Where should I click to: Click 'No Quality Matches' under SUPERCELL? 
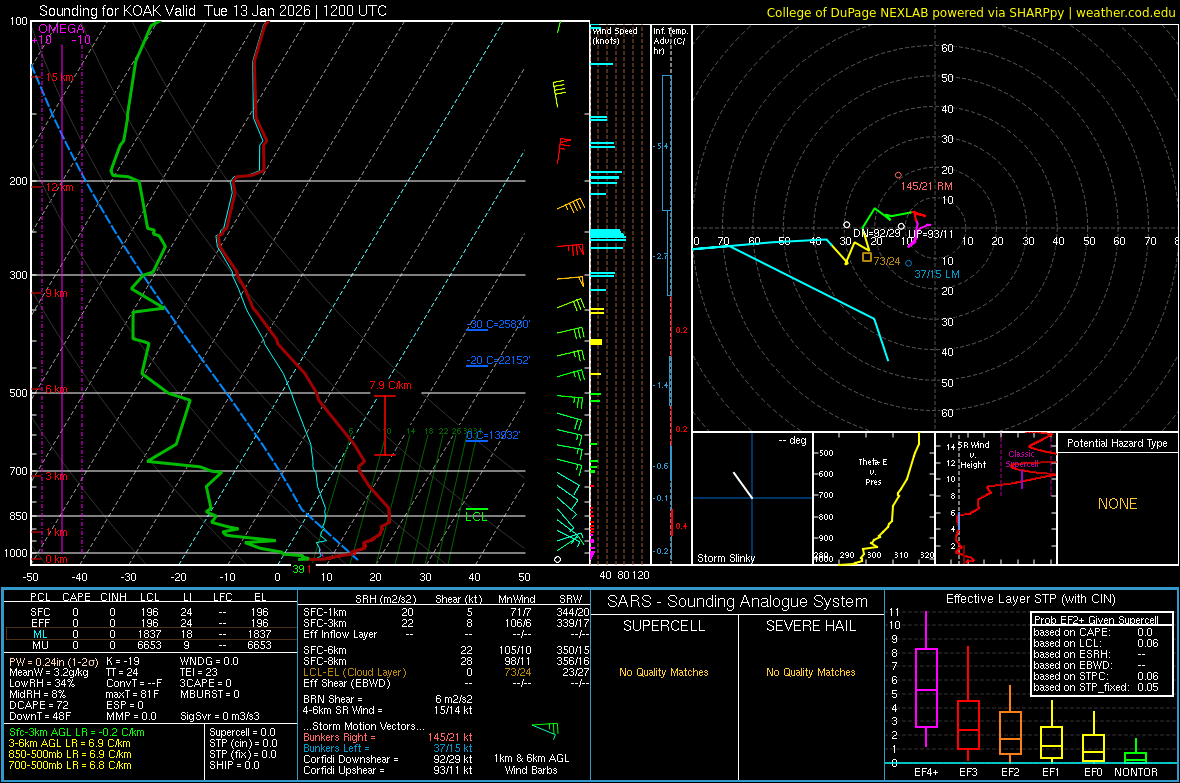coord(664,672)
